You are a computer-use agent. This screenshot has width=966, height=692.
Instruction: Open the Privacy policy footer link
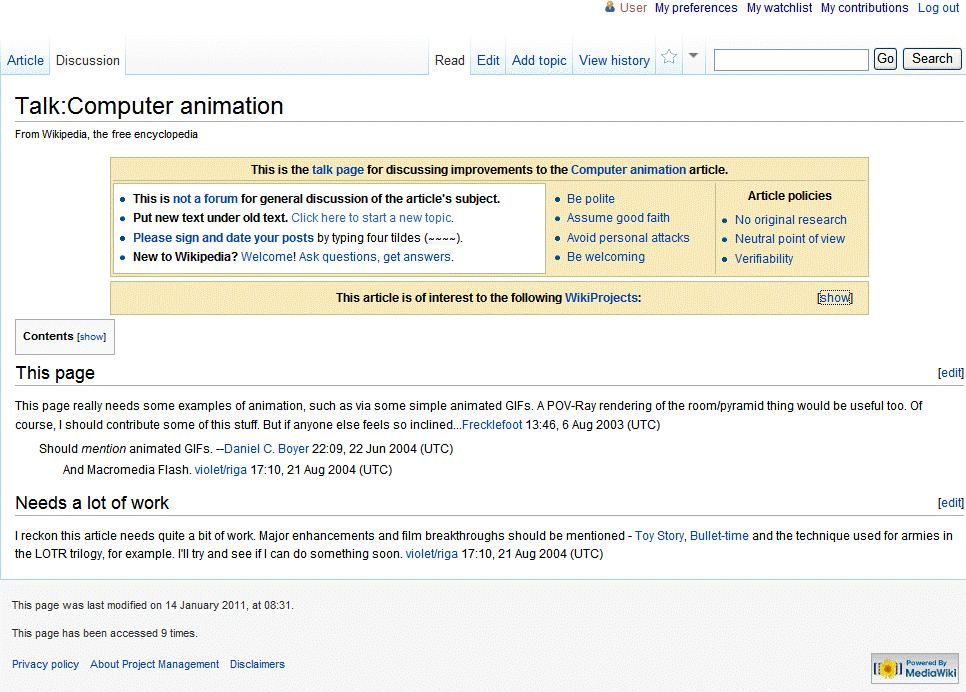(46, 664)
